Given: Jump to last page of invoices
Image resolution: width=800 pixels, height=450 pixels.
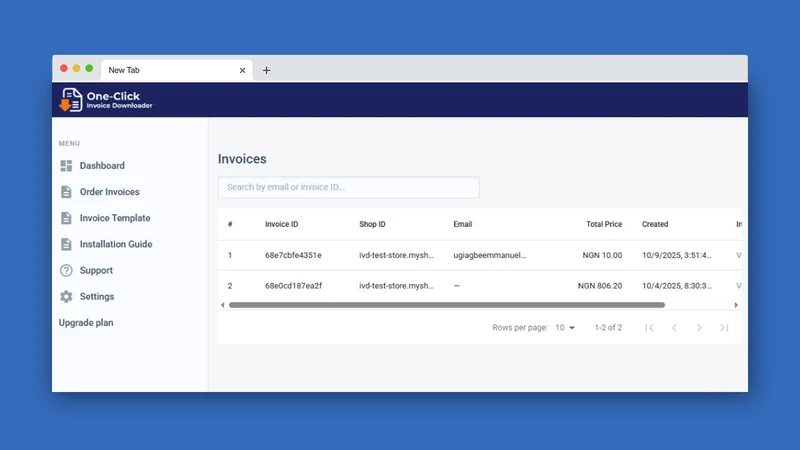Looking at the screenshot, I should pos(724,328).
